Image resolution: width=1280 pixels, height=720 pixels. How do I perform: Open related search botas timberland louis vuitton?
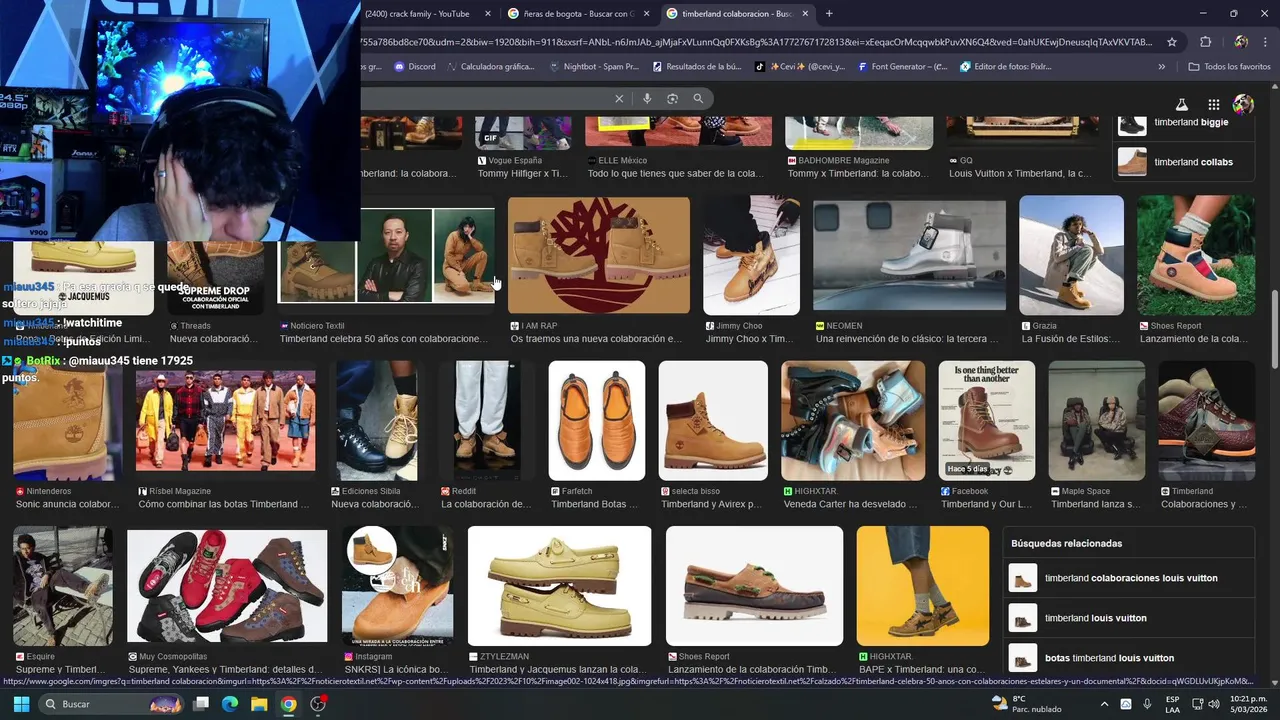click(x=1129, y=658)
